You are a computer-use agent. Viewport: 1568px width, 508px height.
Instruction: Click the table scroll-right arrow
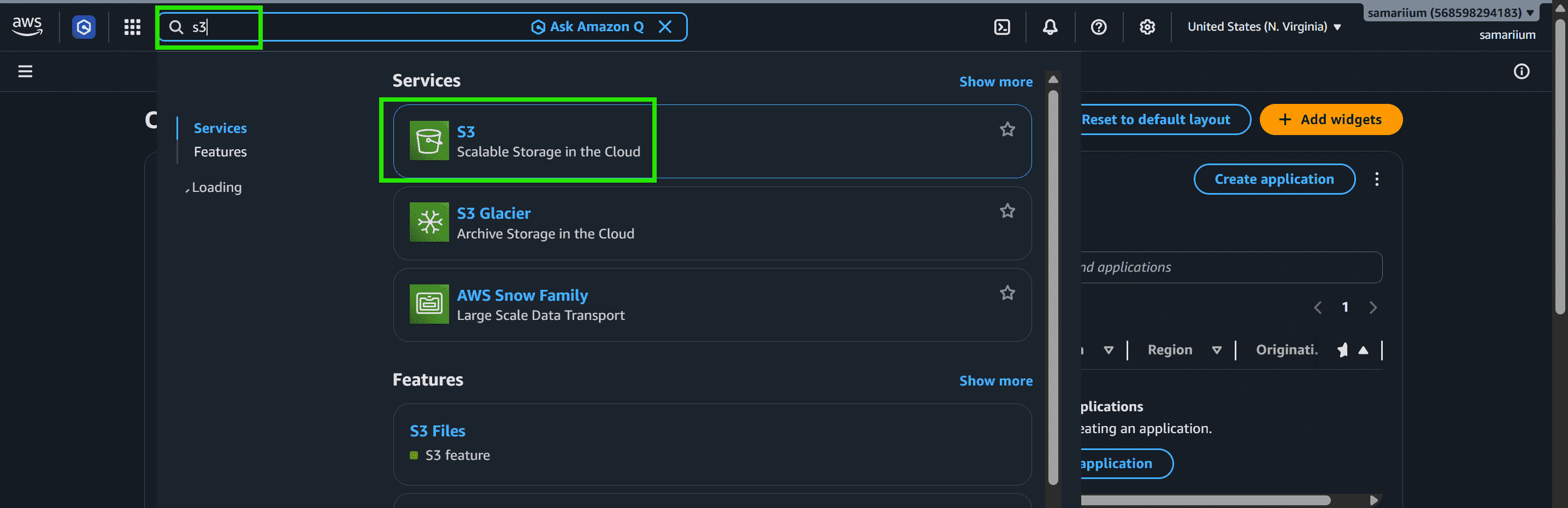(x=1374, y=500)
